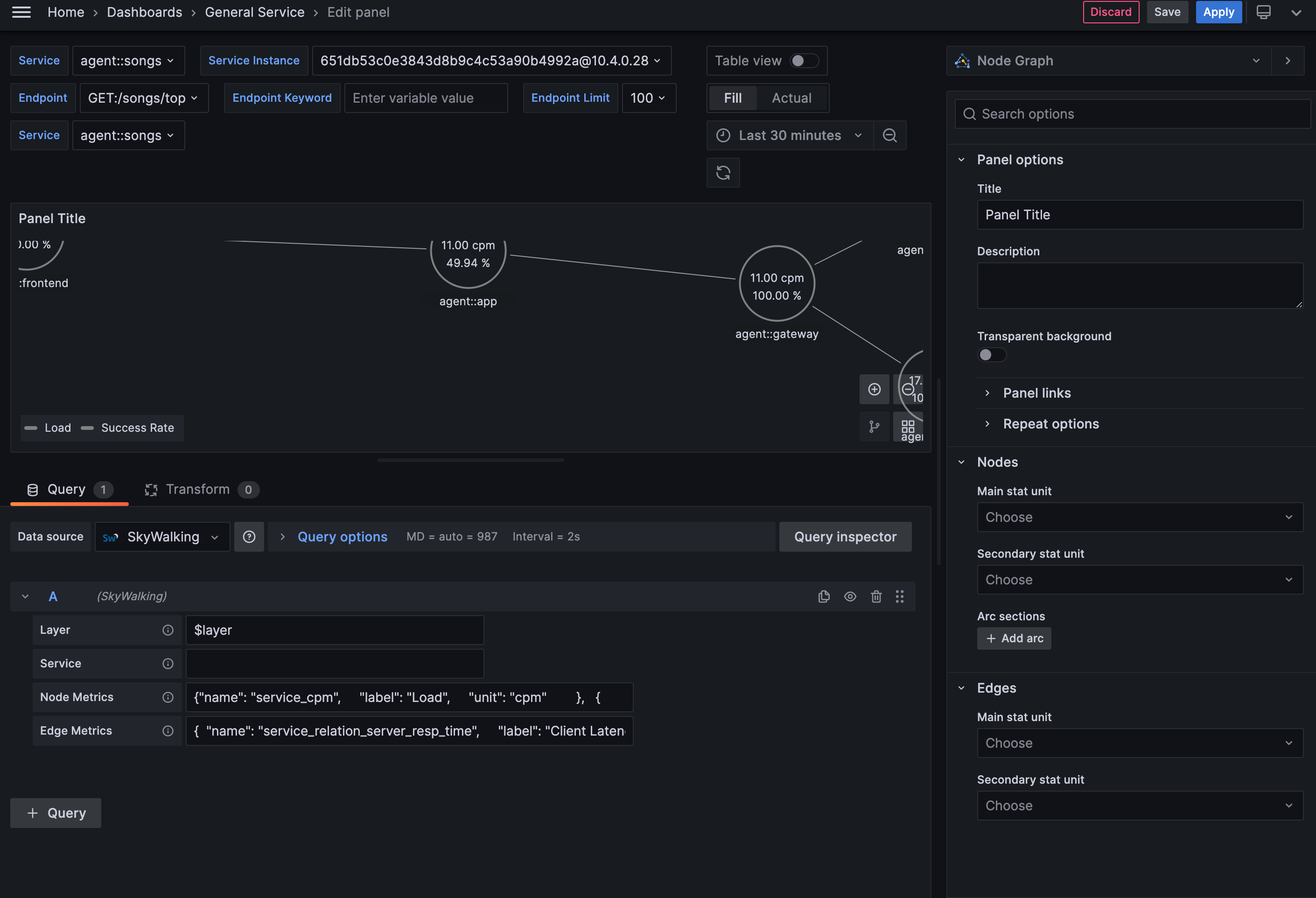Switch to the Transform tab
This screenshot has width=1316, height=898.
point(202,489)
